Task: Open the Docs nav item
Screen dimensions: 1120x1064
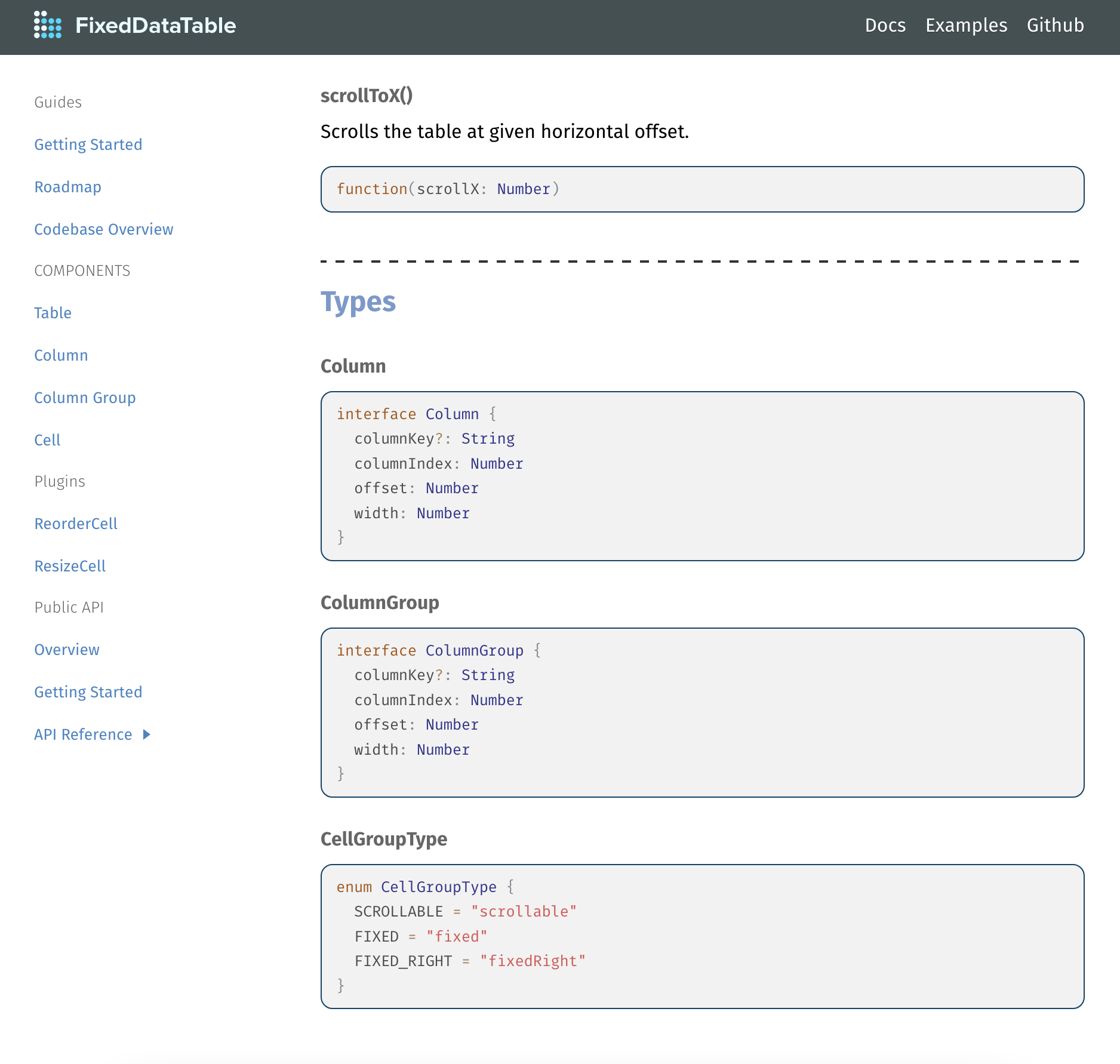Action: coord(885,25)
